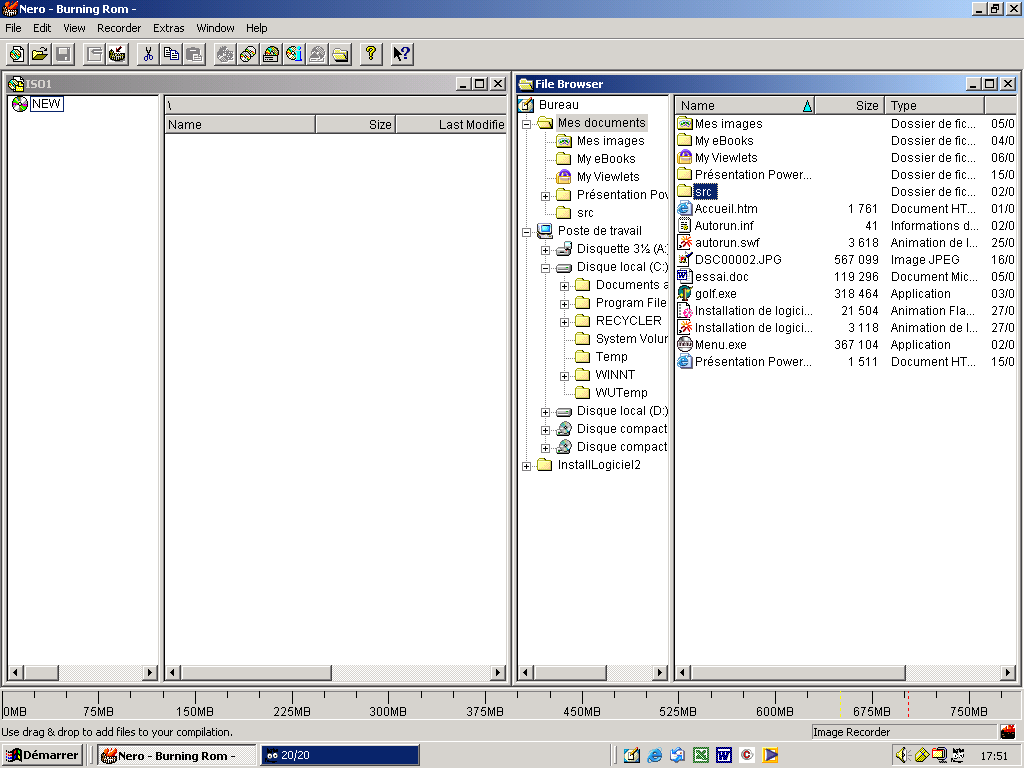Click the Nero burn icon in status bar

(x=1008, y=732)
